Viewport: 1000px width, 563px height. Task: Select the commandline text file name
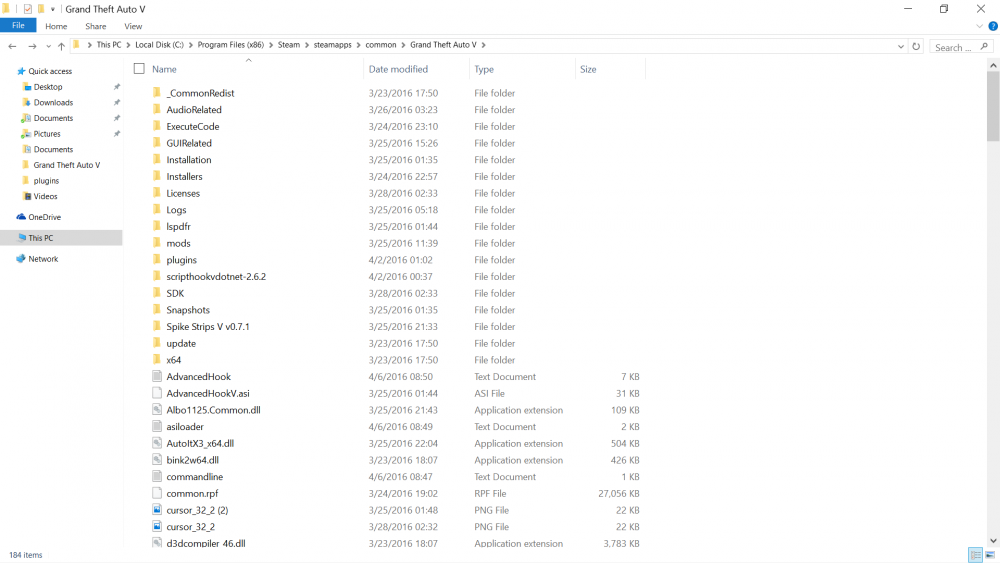coord(195,476)
